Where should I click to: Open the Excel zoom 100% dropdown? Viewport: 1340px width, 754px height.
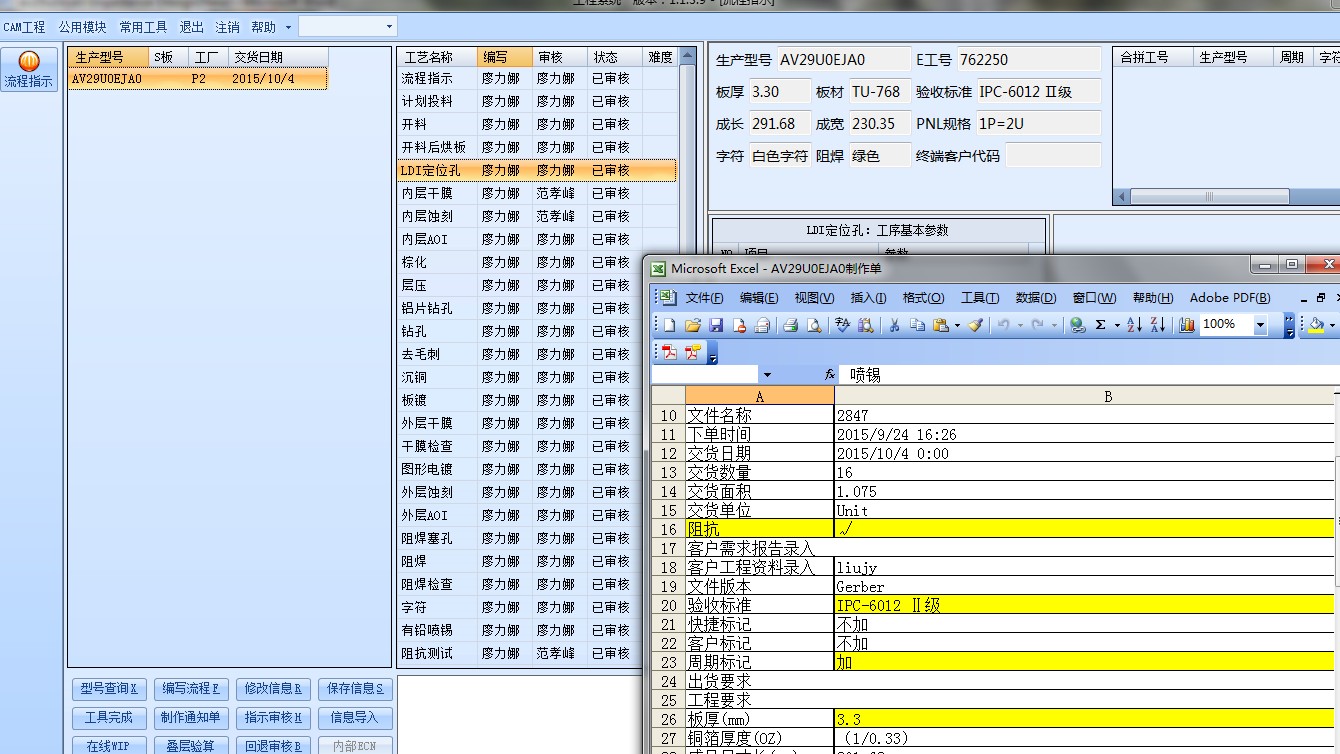point(1260,325)
